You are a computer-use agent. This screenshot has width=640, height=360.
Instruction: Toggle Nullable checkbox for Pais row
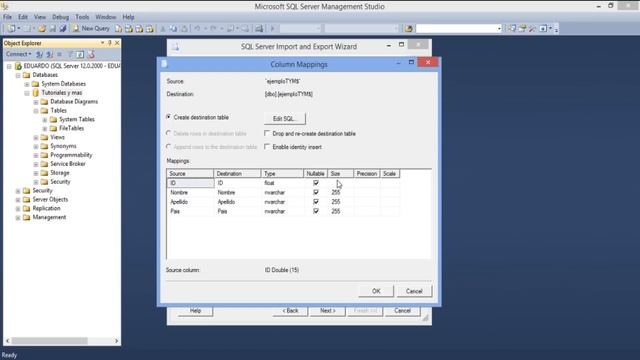click(x=316, y=211)
